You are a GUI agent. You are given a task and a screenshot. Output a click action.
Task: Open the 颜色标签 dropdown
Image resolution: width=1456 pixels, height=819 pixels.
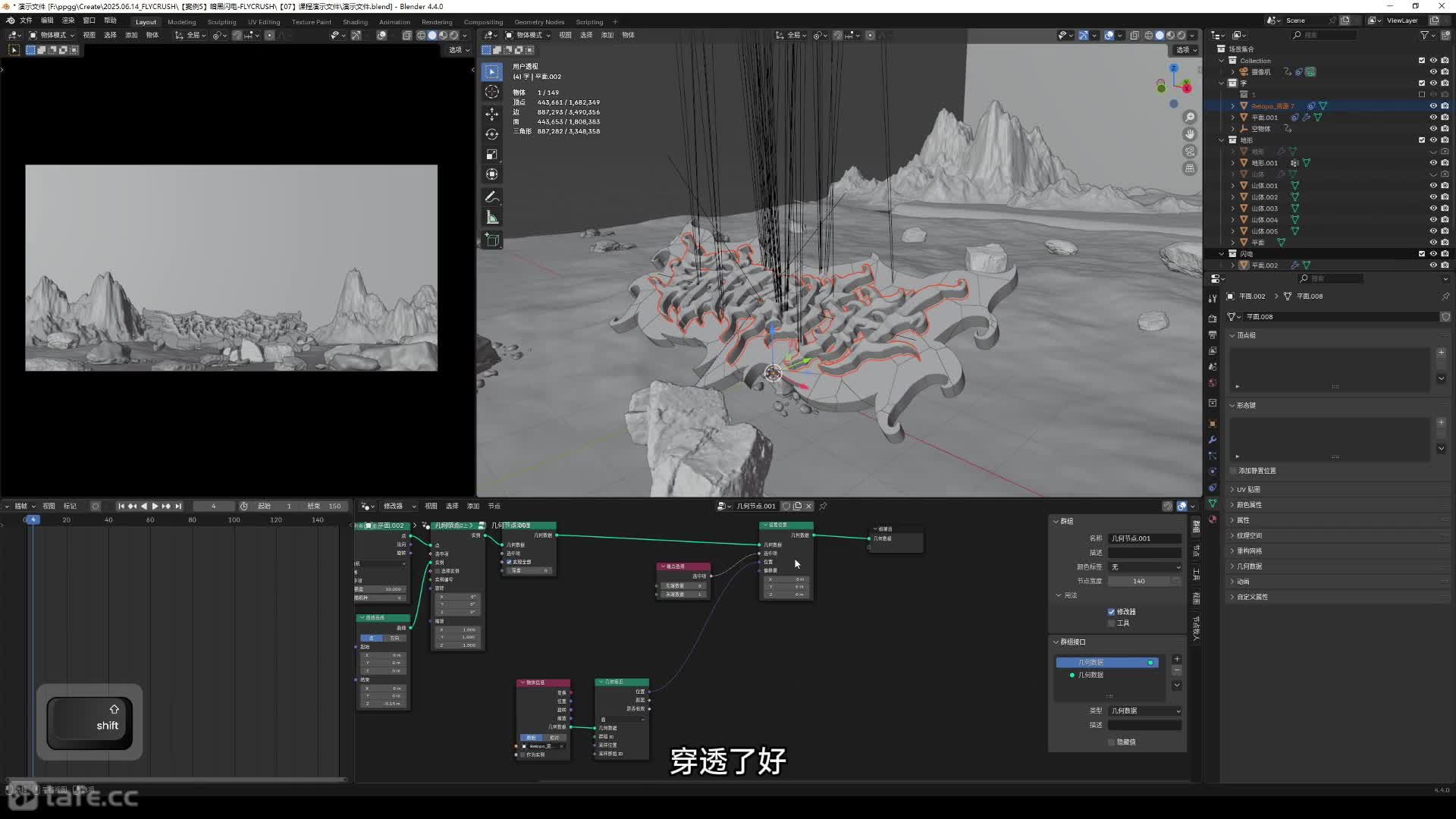(1145, 567)
